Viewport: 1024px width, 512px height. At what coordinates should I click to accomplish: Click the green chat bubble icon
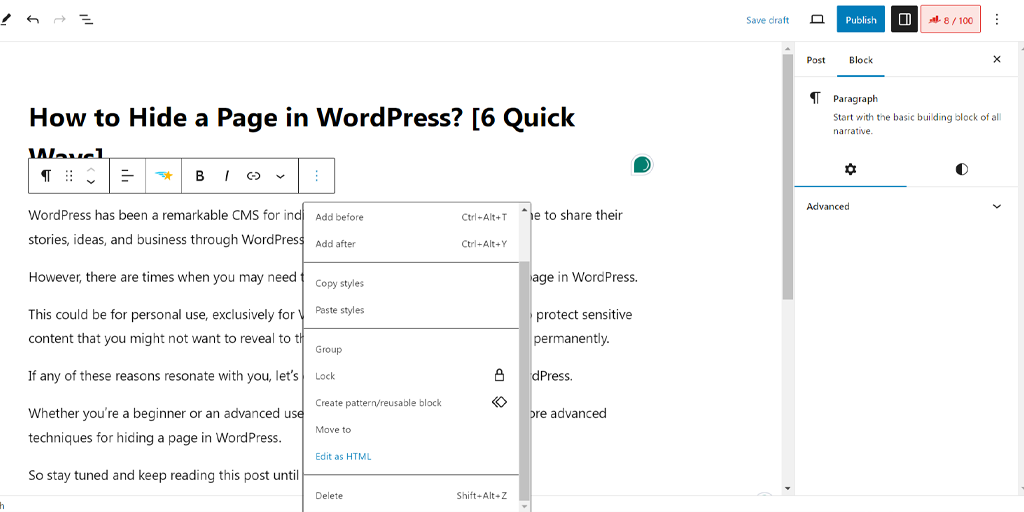point(642,165)
